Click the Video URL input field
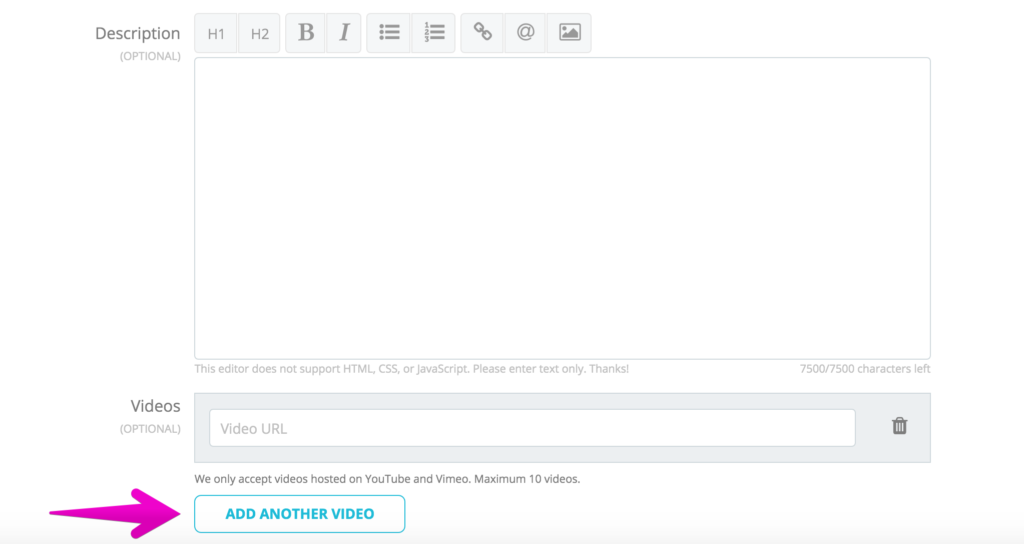Viewport: 1024px width, 544px height. click(x=532, y=428)
